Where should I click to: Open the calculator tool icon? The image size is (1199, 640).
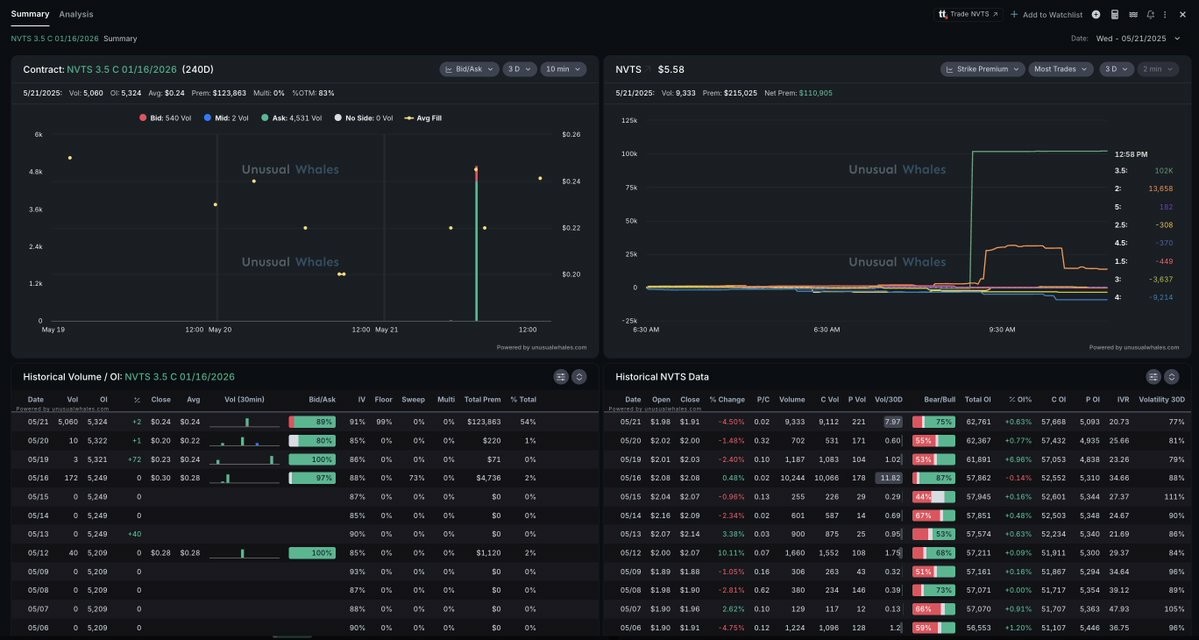click(1115, 15)
